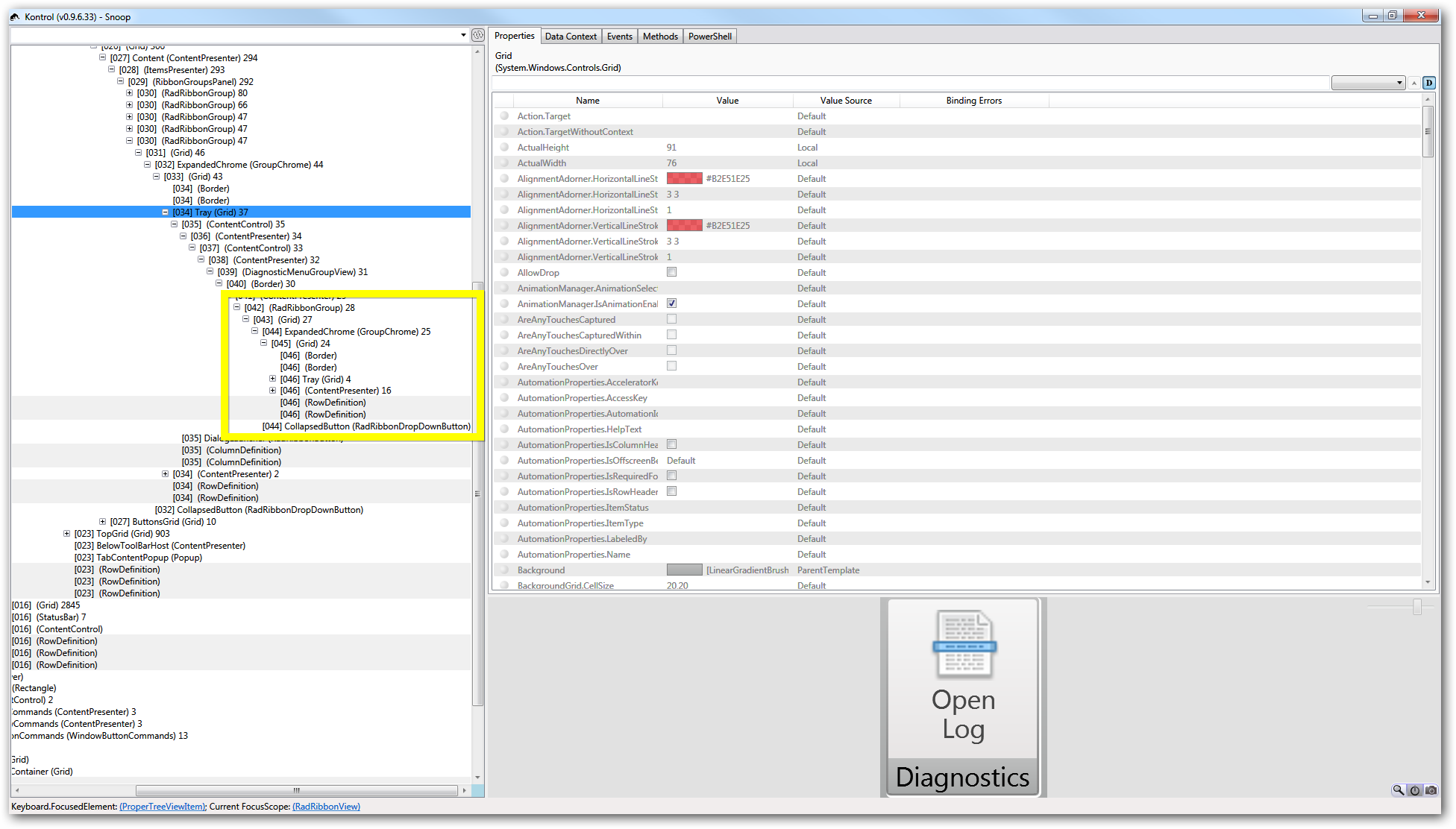Expand the [023] TopGrid (Grid) 903 node
Image resolution: width=1456 pixels, height=829 pixels.
pyautogui.click(x=67, y=534)
